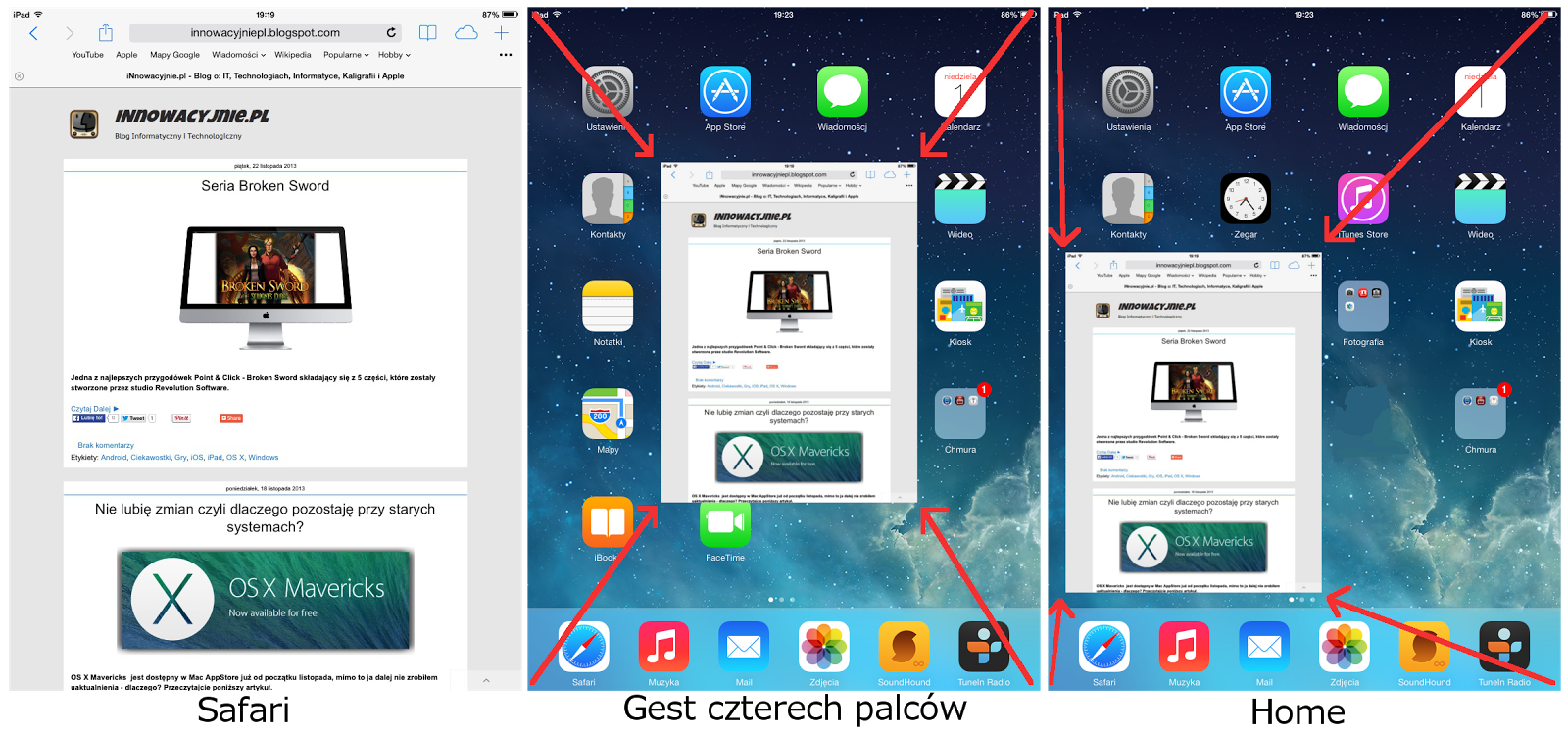The width and height of the screenshot is (1568, 734).
Task: Open Mail in the Home screenshot dock
Action: [x=1264, y=647]
